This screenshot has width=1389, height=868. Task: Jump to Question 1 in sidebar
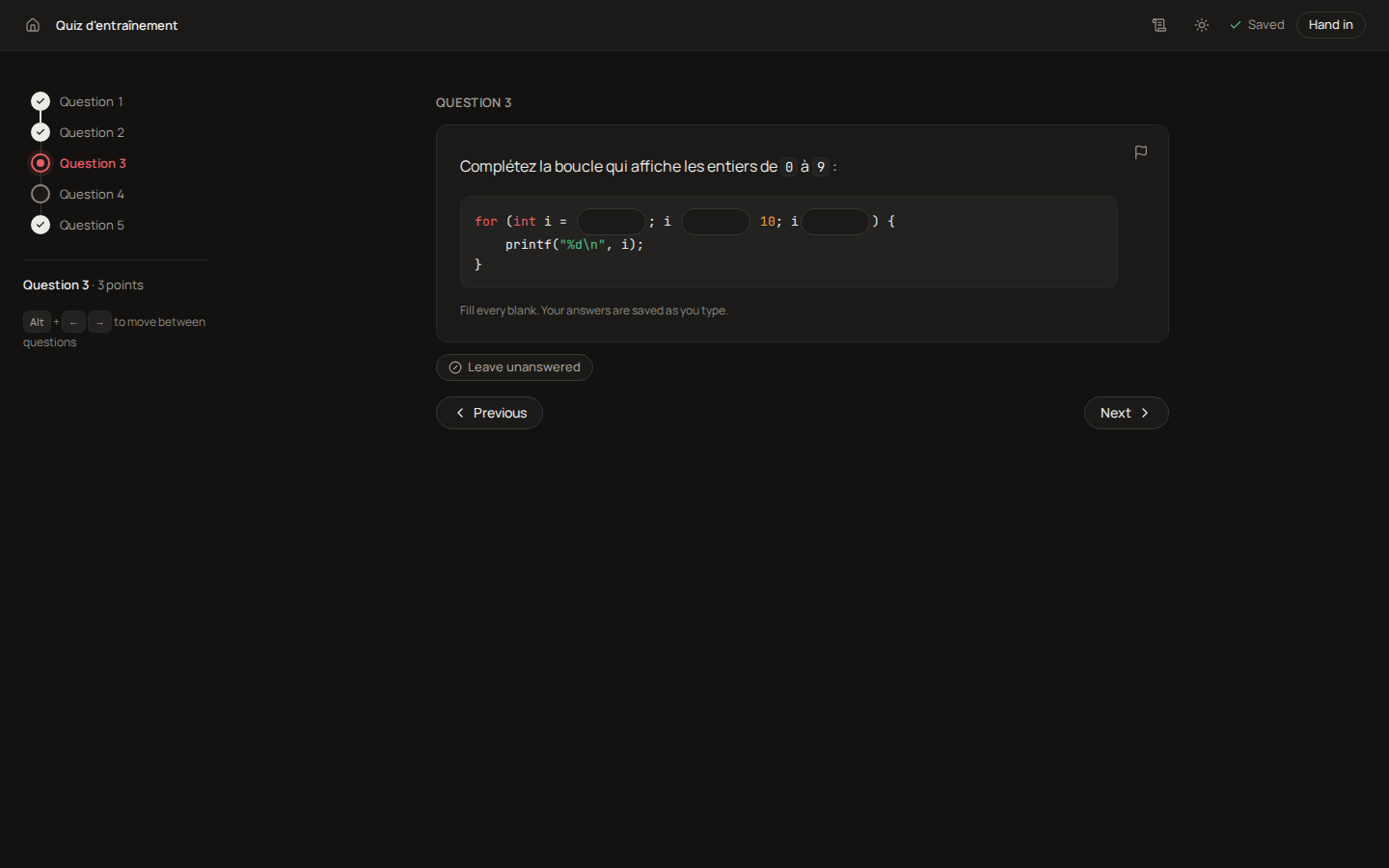coord(77,101)
